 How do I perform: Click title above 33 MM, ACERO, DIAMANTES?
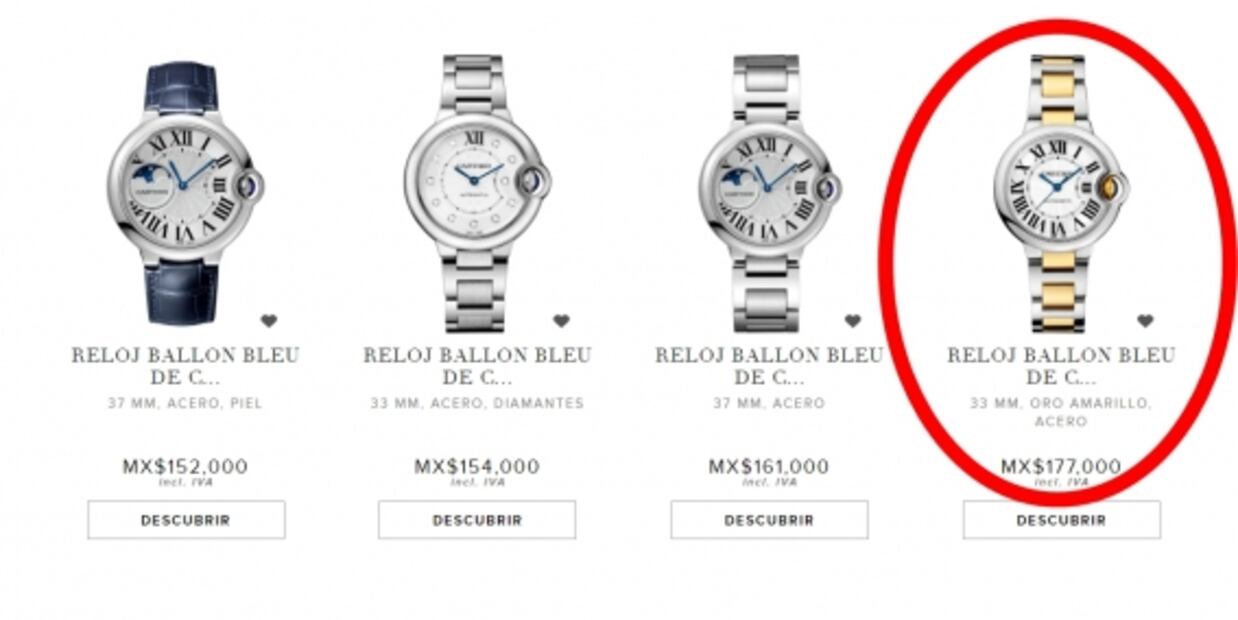[477, 366]
